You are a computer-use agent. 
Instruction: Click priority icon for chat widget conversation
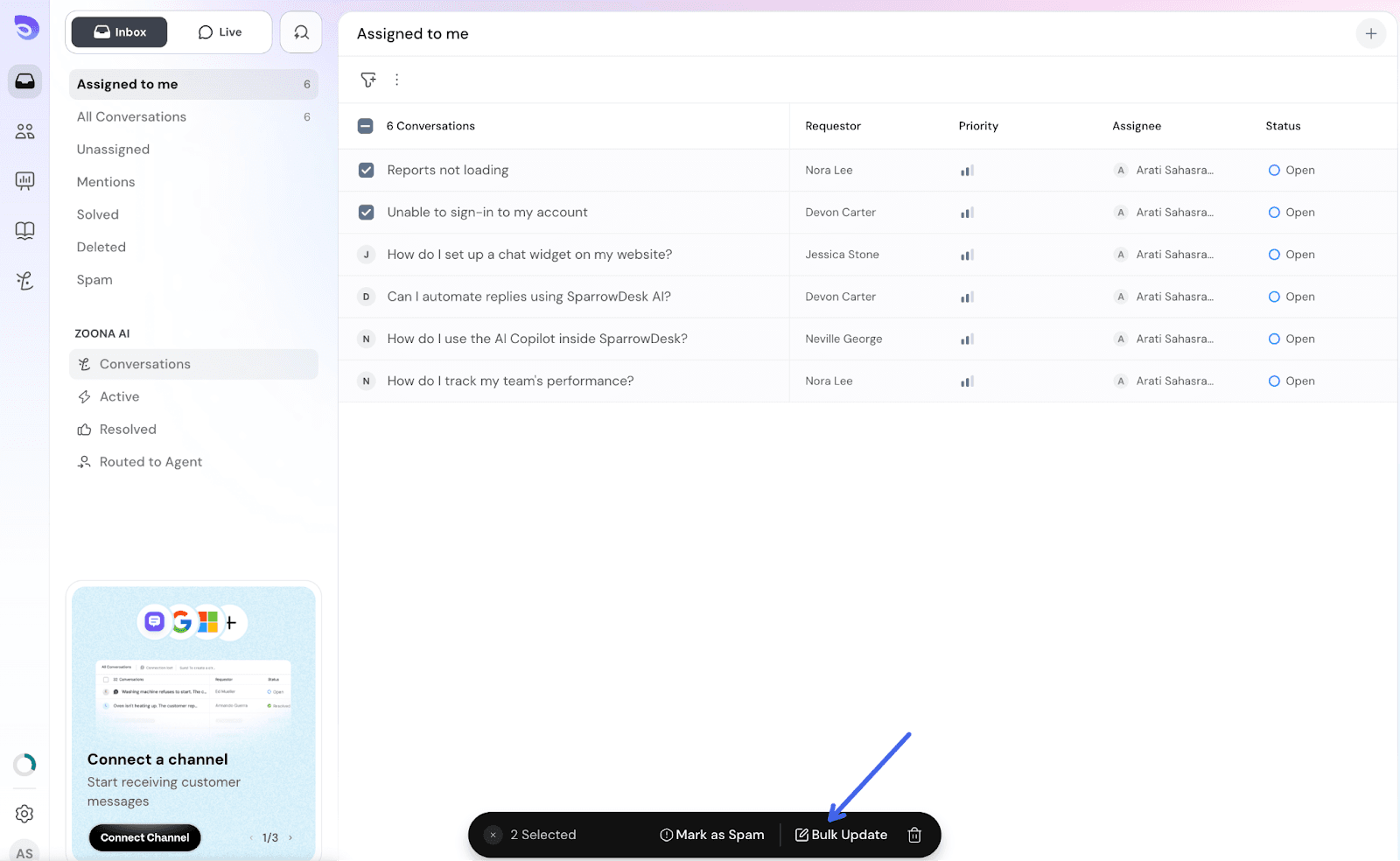pos(967,255)
